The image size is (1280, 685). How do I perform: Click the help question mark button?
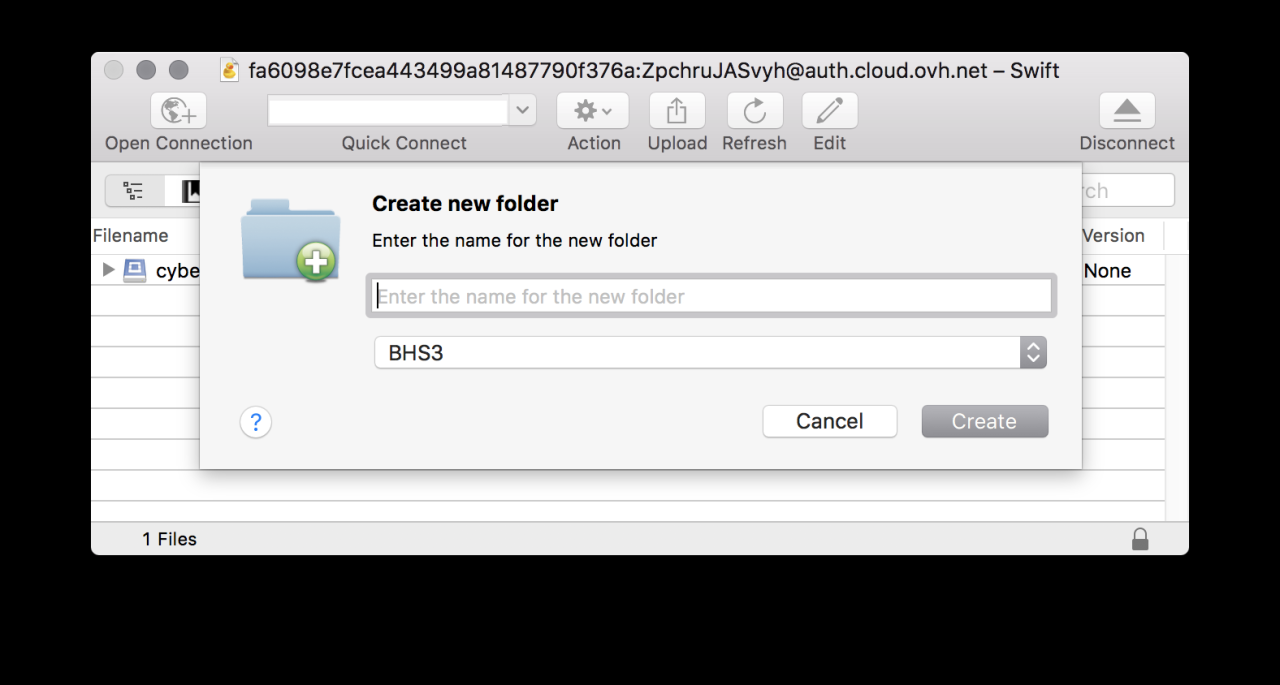tap(256, 422)
